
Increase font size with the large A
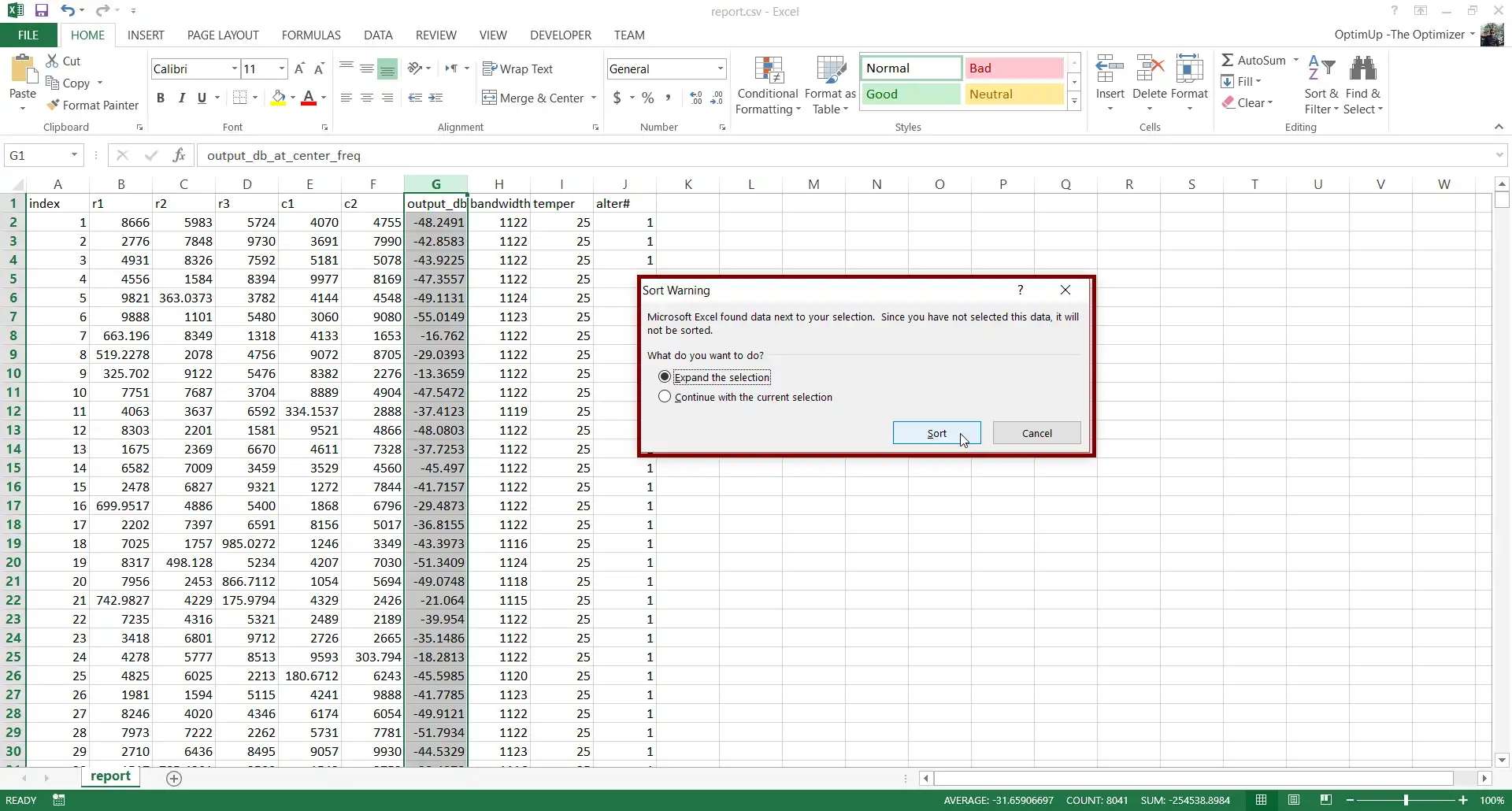click(299, 69)
